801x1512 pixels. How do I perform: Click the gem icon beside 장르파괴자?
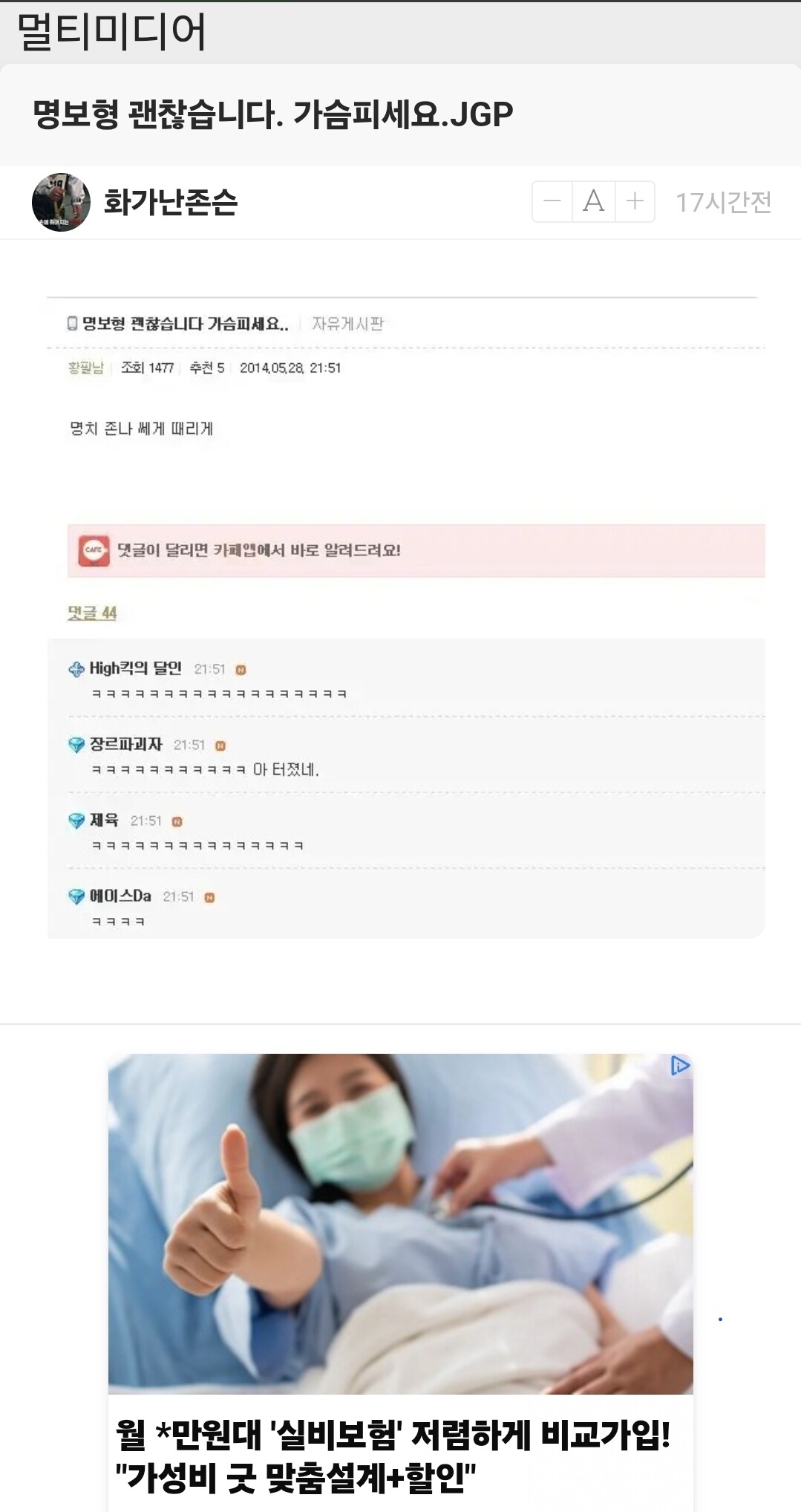(x=76, y=745)
